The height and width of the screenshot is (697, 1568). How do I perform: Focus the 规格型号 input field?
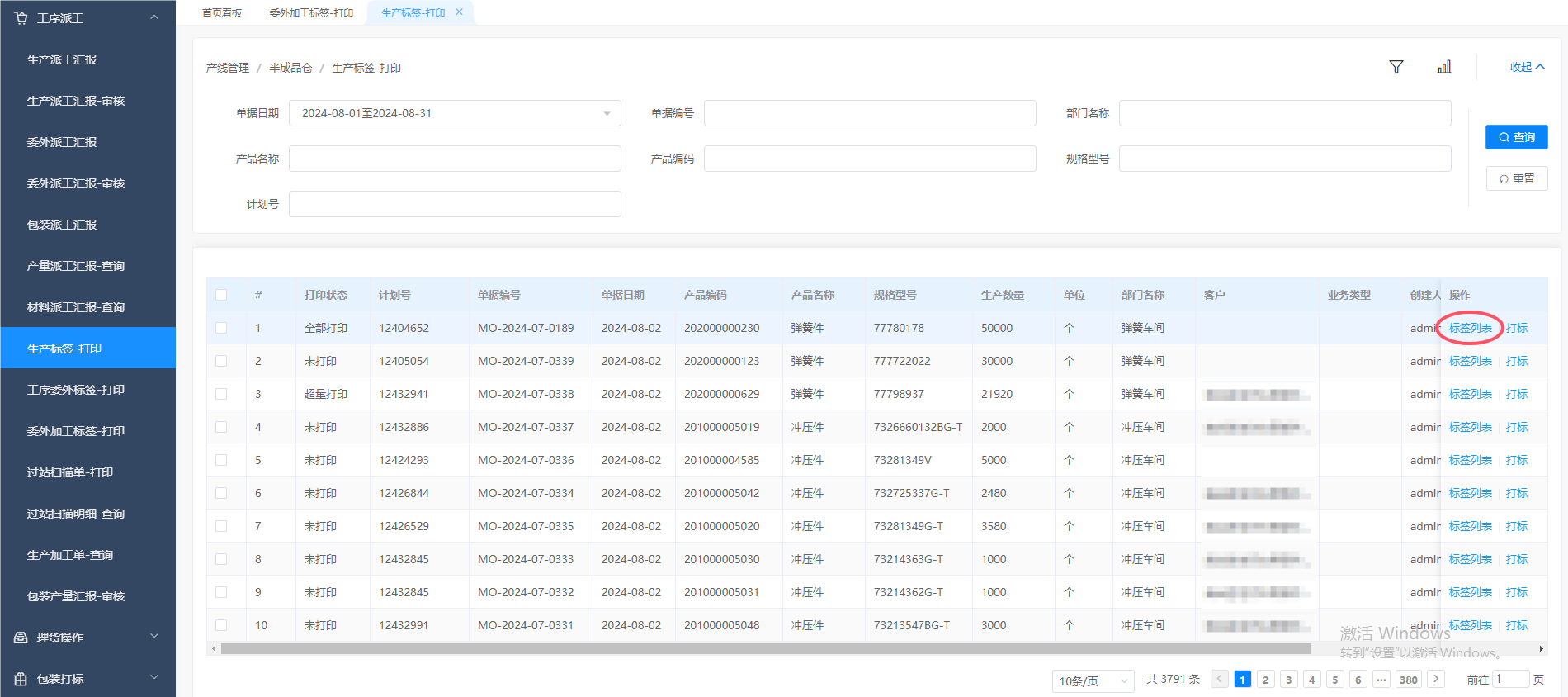[x=1285, y=159]
